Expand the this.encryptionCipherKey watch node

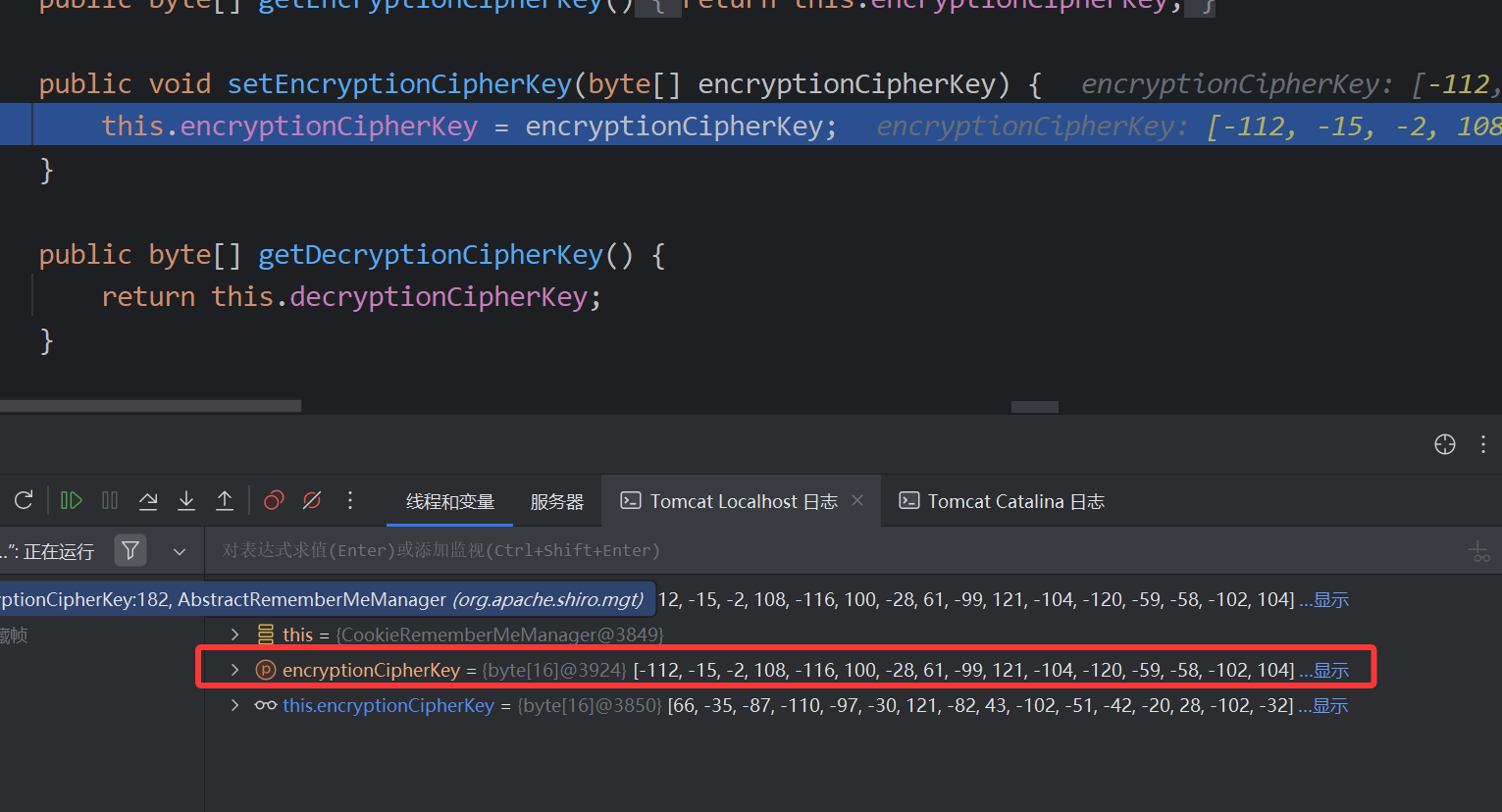pyautogui.click(x=234, y=705)
